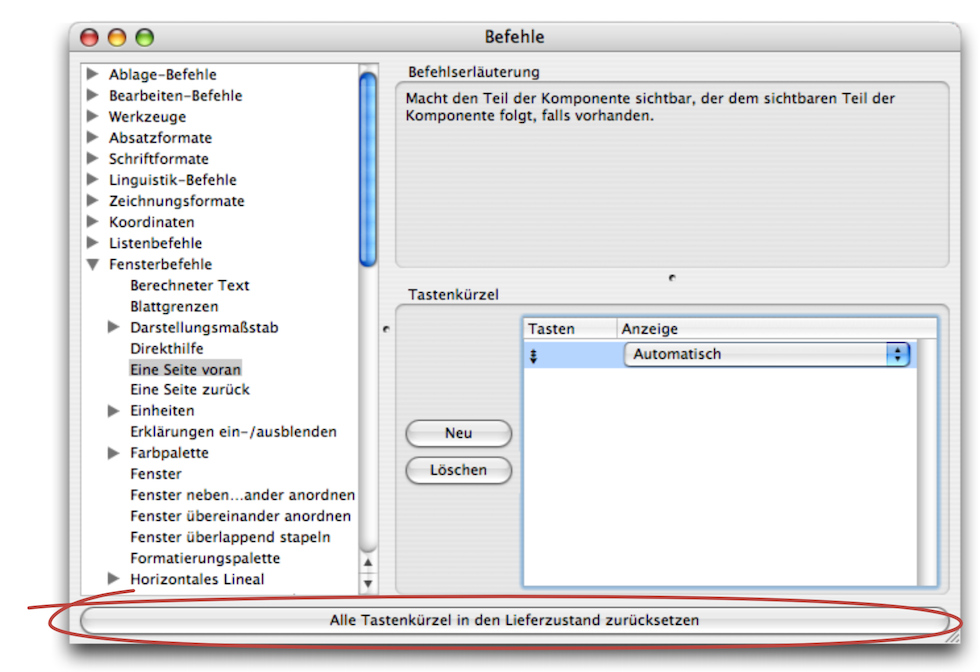Choose the Direkthilfe command entry

coord(166,348)
